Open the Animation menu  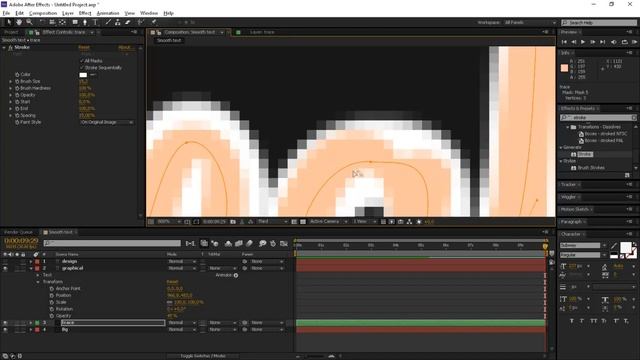108,13
